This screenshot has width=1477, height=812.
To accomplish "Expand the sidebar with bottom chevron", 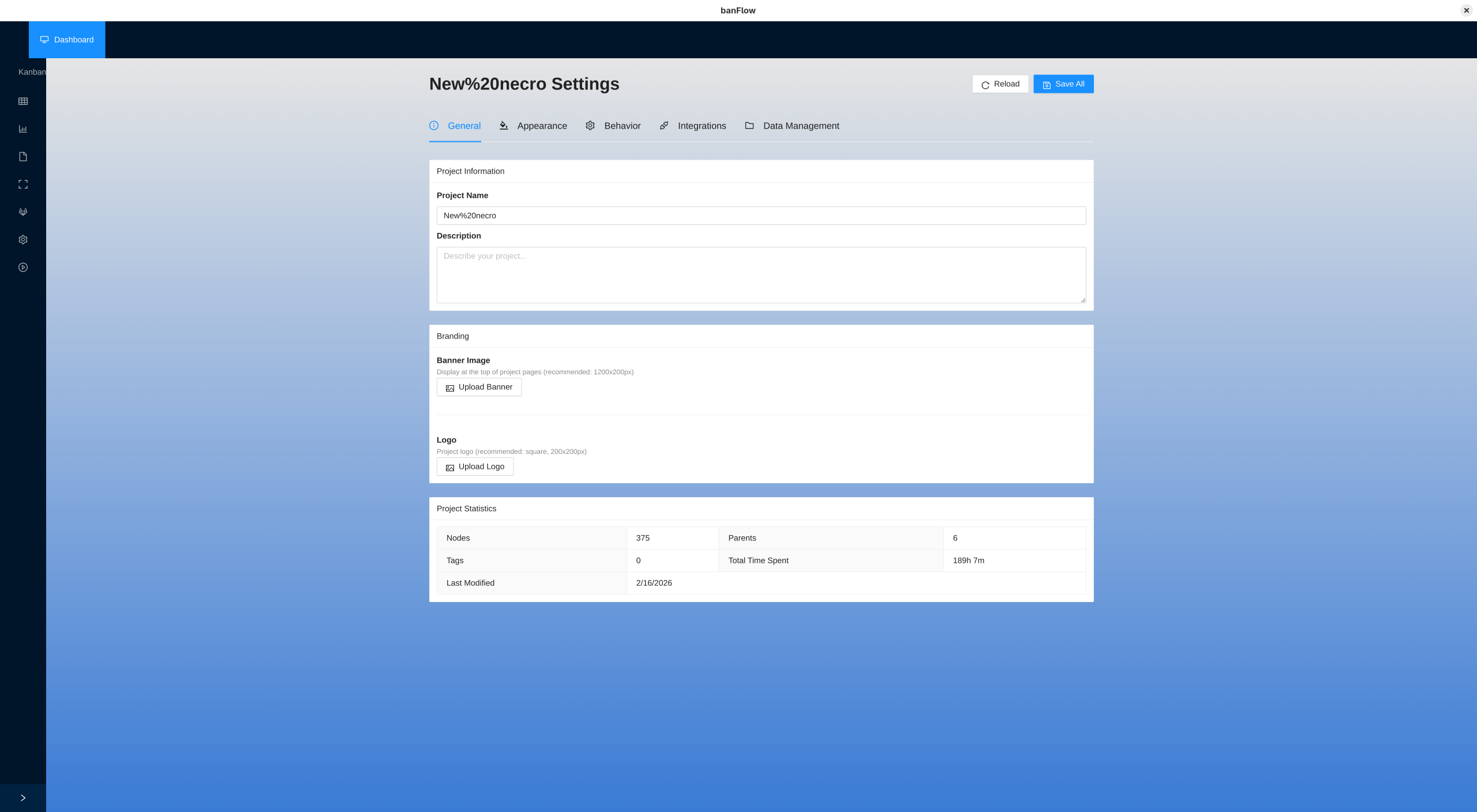I will pos(23,798).
